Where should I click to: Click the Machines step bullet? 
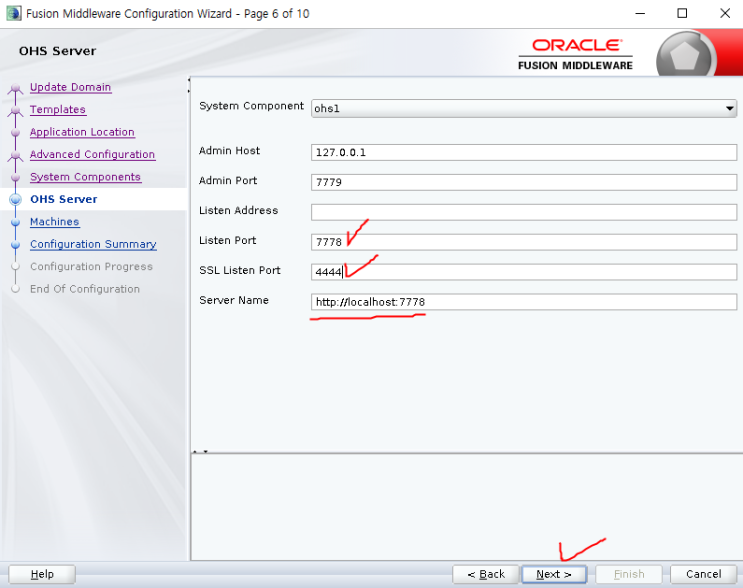[x=15, y=222]
